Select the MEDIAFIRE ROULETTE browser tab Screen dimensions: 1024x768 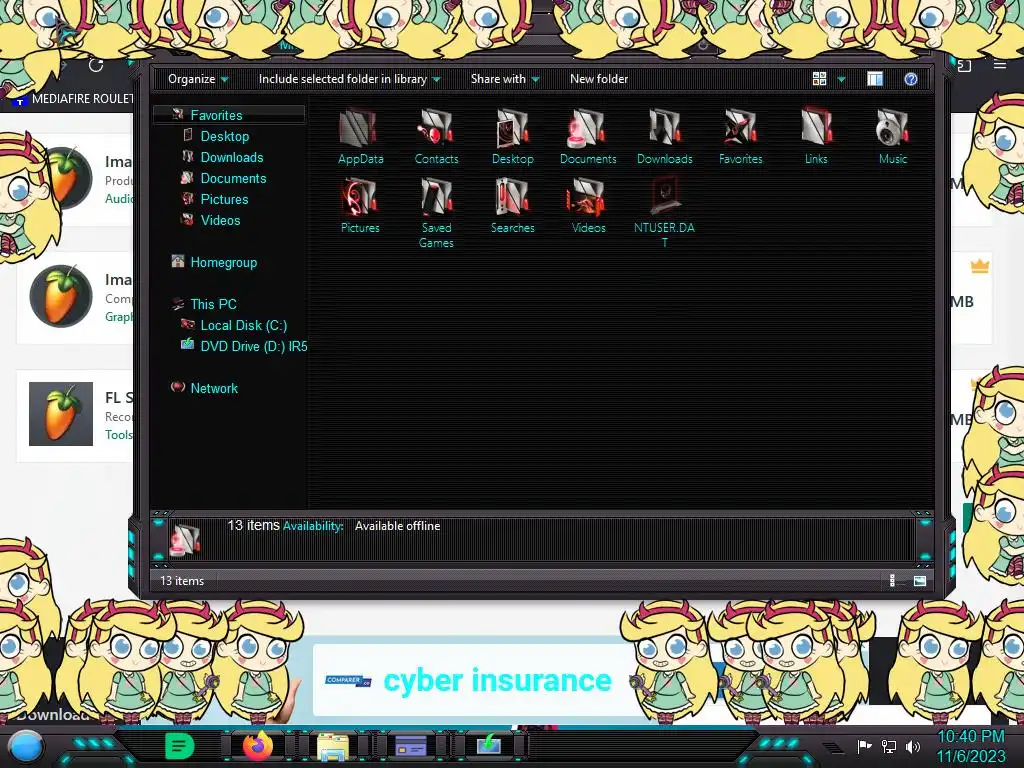72,99
